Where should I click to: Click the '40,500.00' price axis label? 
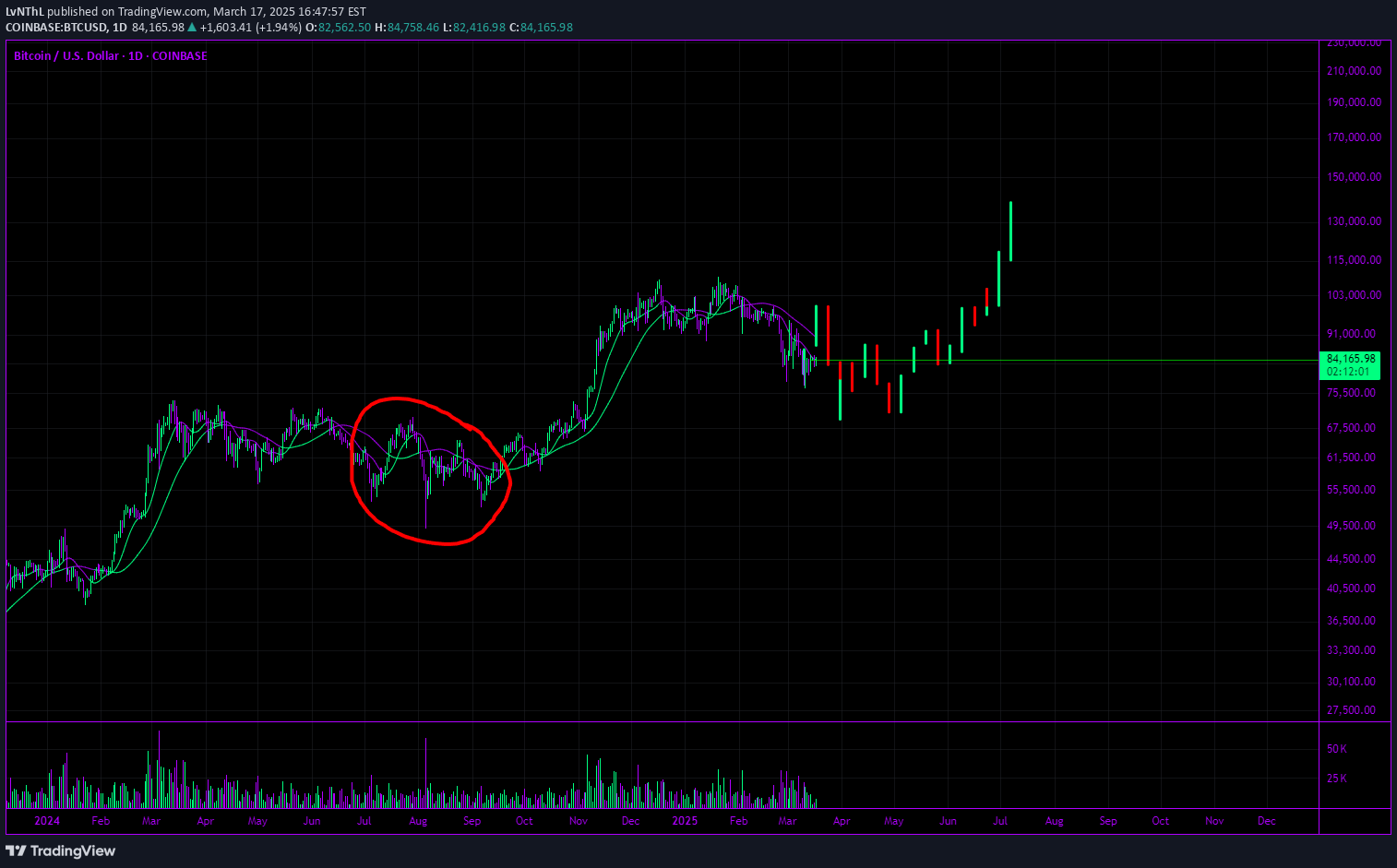(x=1351, y=589)
